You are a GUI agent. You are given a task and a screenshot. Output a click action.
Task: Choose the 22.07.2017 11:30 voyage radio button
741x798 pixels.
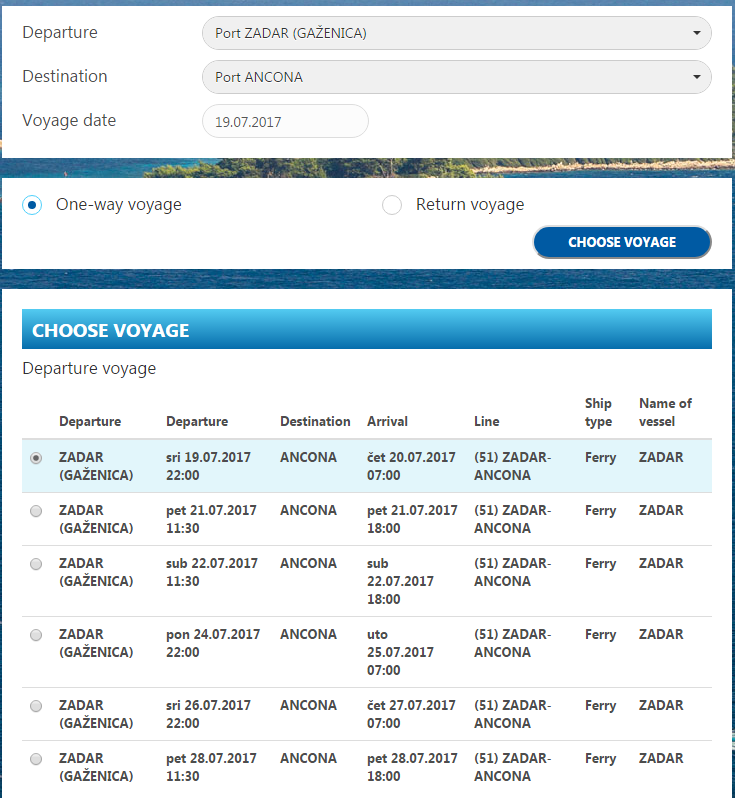pyautogui.click(x=37, y=564)
